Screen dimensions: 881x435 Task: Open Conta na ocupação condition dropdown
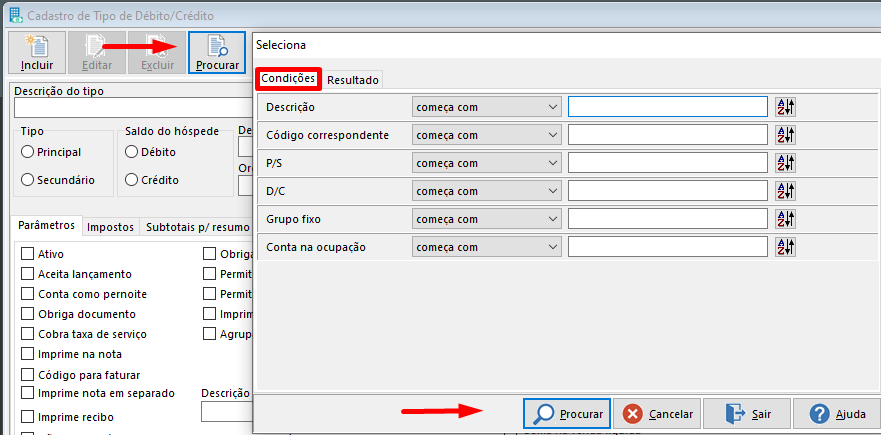point(487,247)
